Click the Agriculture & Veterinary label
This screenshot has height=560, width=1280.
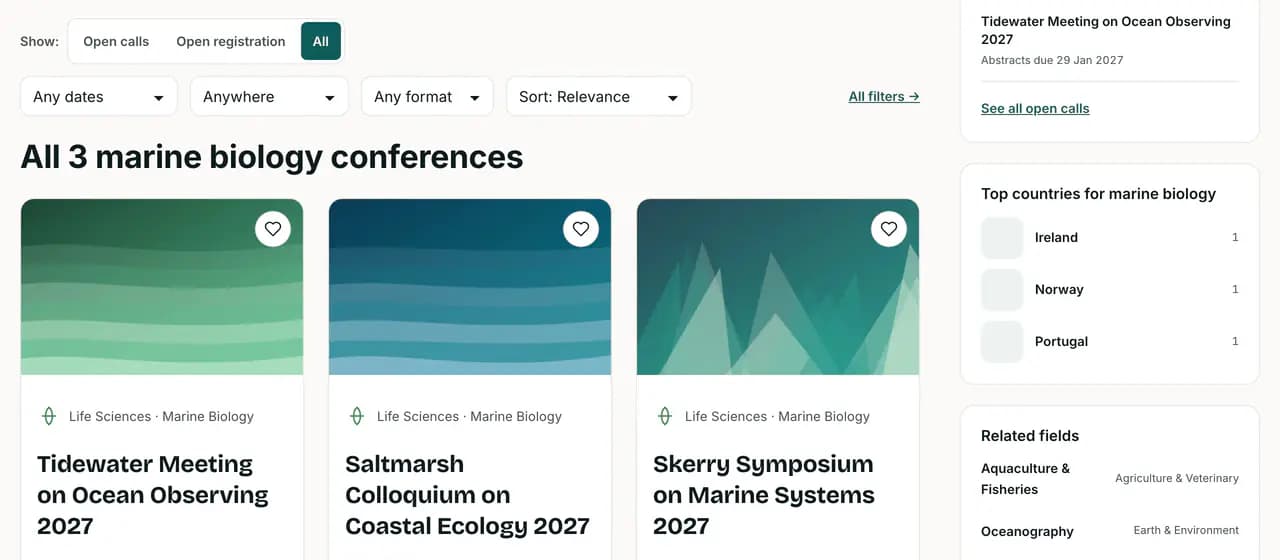coord(1177,478)
